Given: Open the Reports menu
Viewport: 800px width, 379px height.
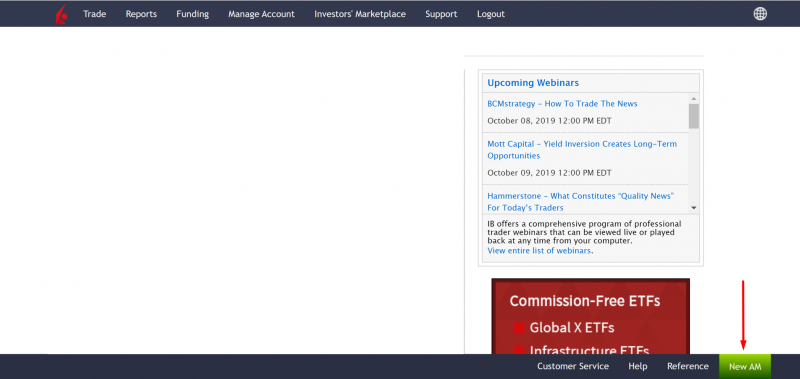Looking at the screenshot, I should coord(141,14).
